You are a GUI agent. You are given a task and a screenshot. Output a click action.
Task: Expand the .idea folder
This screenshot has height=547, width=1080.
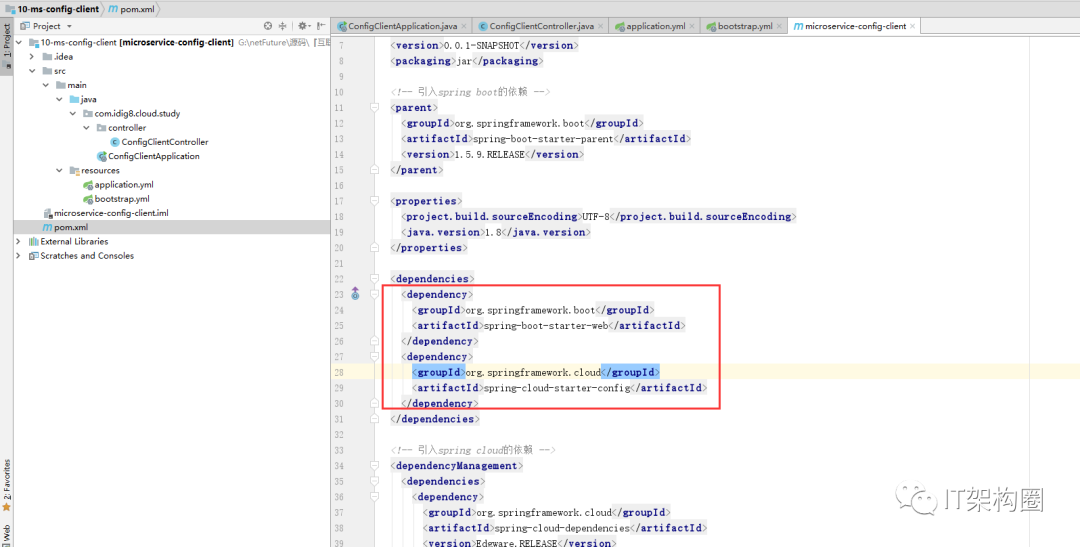coord(32,56)
